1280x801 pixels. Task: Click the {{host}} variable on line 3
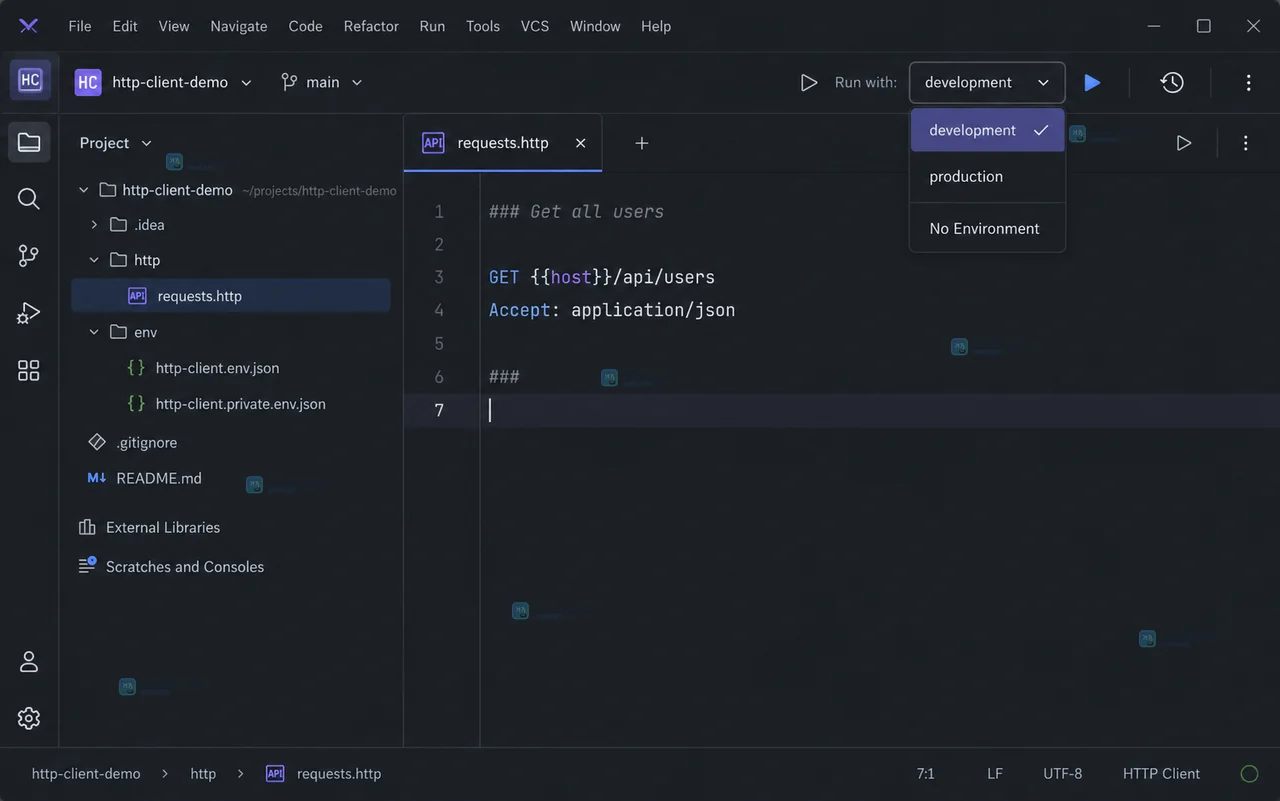pyautogui.click(x=572, y=277)
